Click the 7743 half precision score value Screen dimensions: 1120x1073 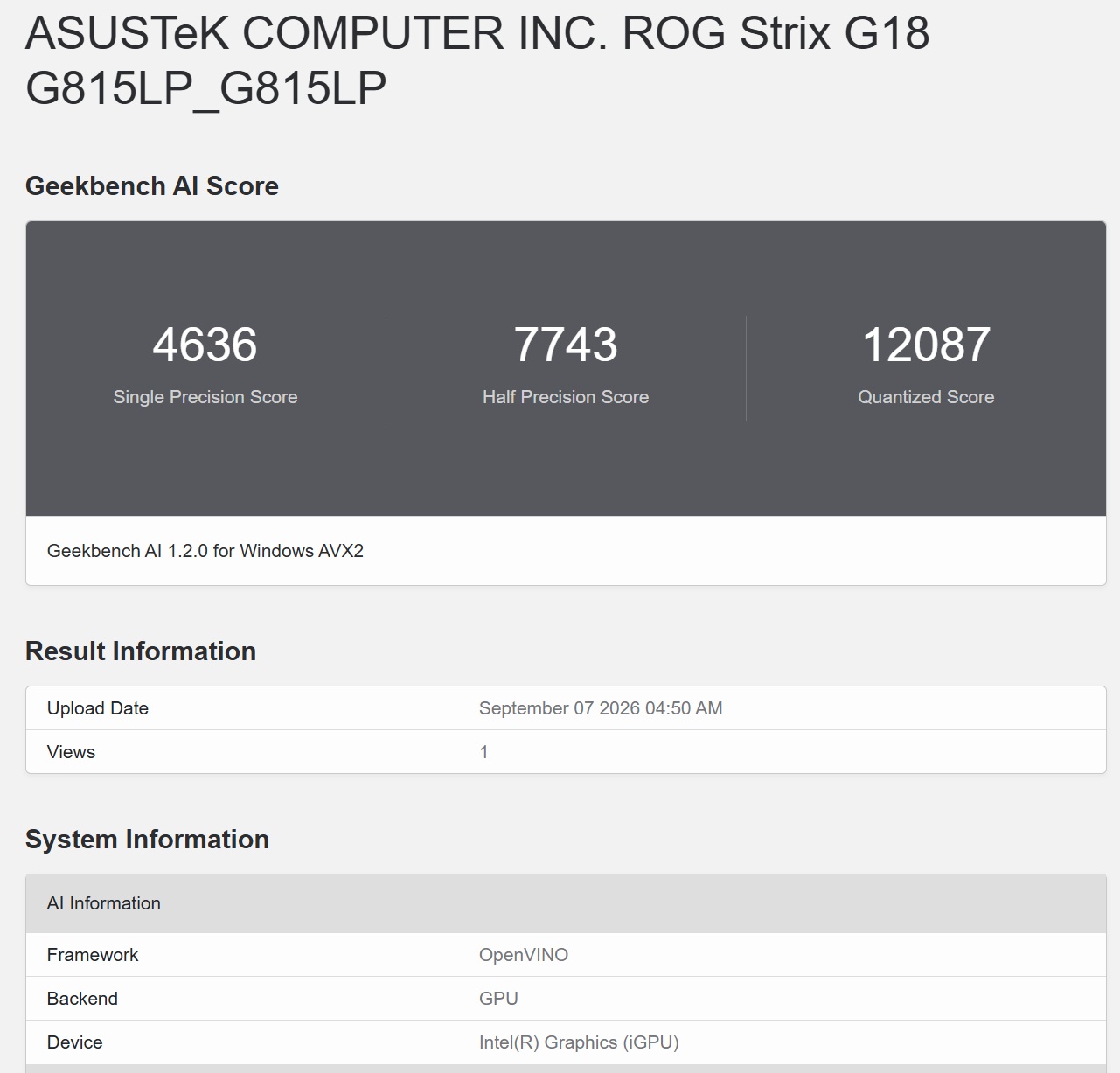pyautogui.click(x=566, y=344)
